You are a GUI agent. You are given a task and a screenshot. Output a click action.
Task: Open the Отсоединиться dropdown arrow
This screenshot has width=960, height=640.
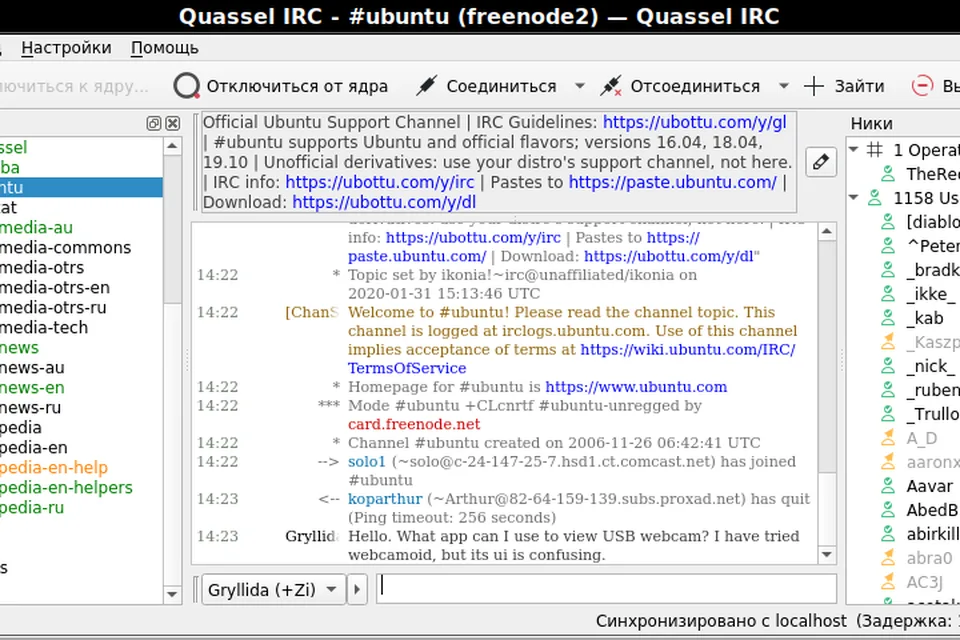[x=783, y=86]
